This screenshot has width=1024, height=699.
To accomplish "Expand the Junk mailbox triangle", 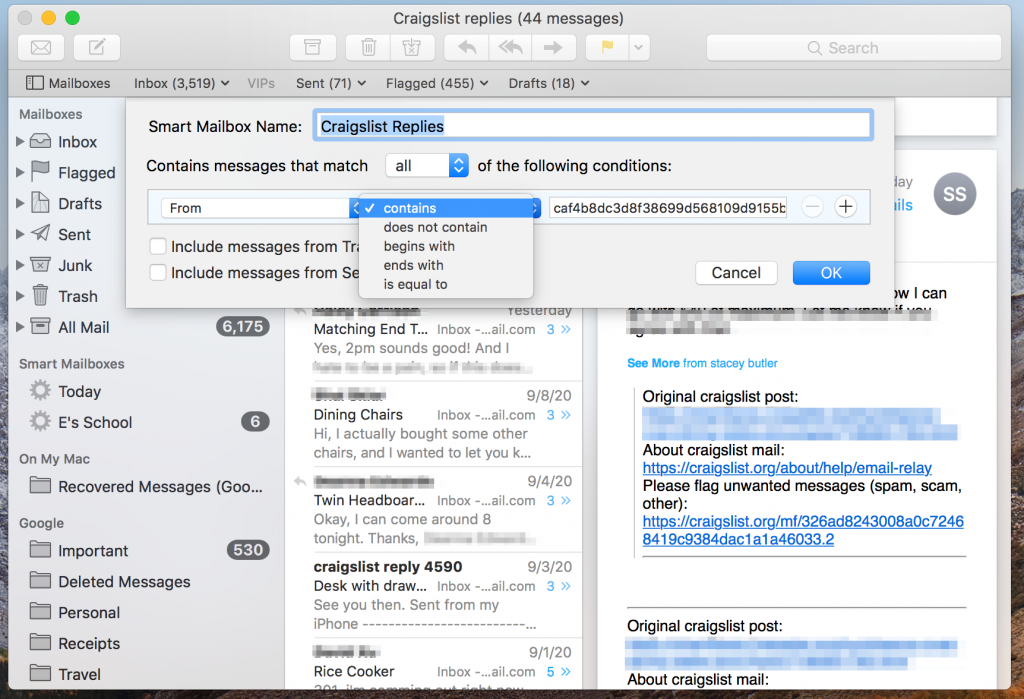I will (x=20, y=265).
